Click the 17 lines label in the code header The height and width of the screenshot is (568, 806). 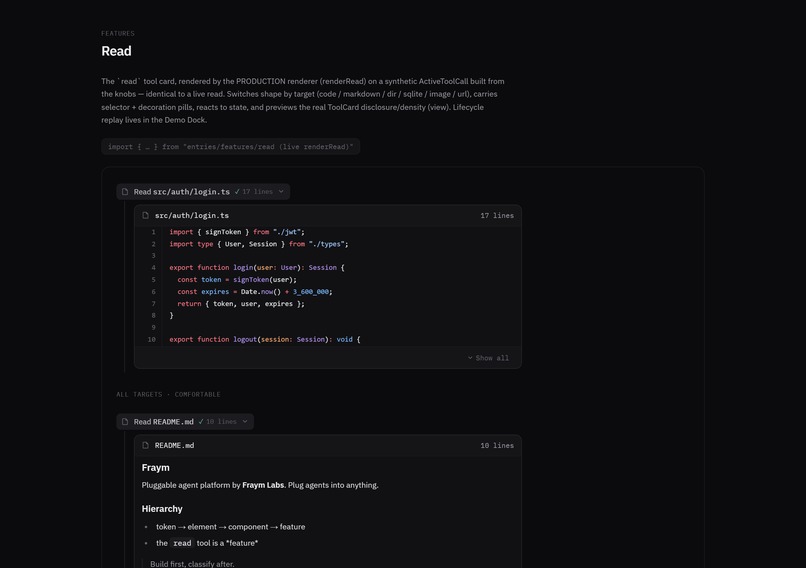click(497, 215)
